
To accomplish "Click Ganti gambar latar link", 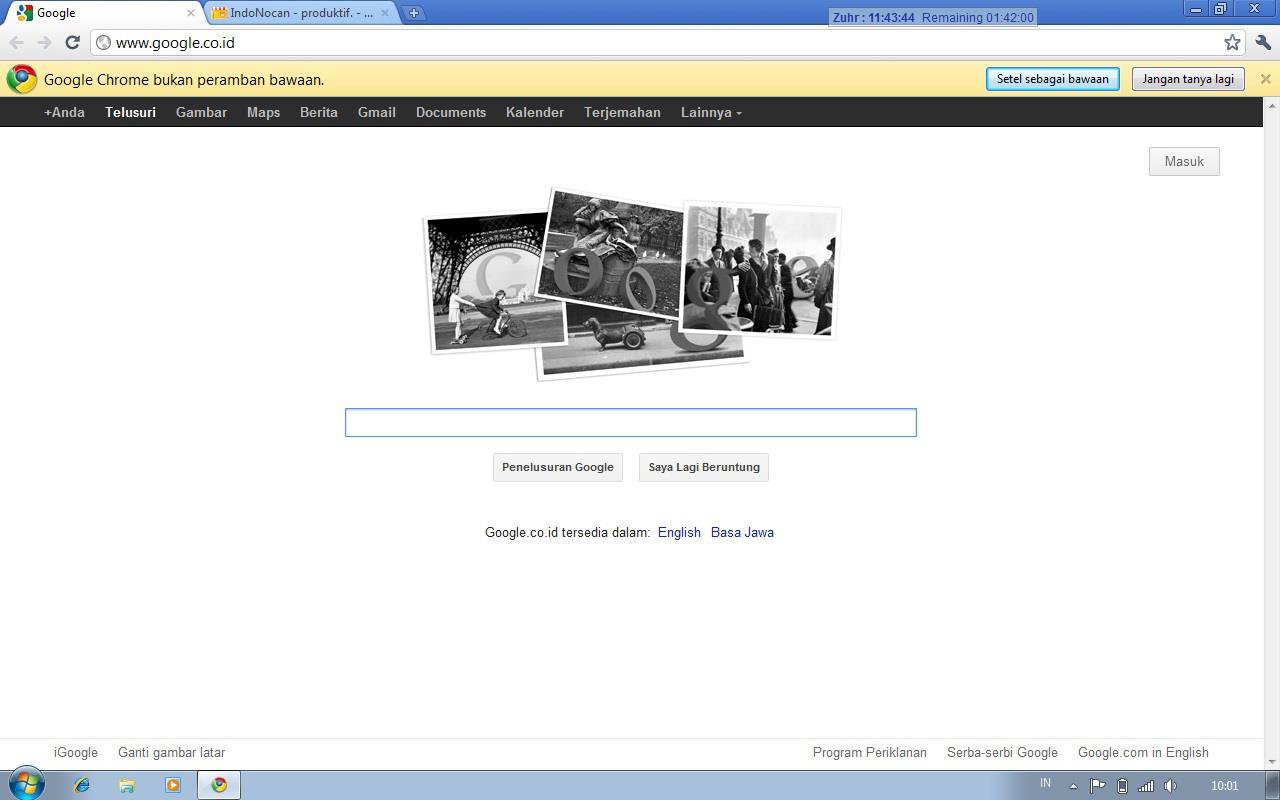I will coord(171,752).
